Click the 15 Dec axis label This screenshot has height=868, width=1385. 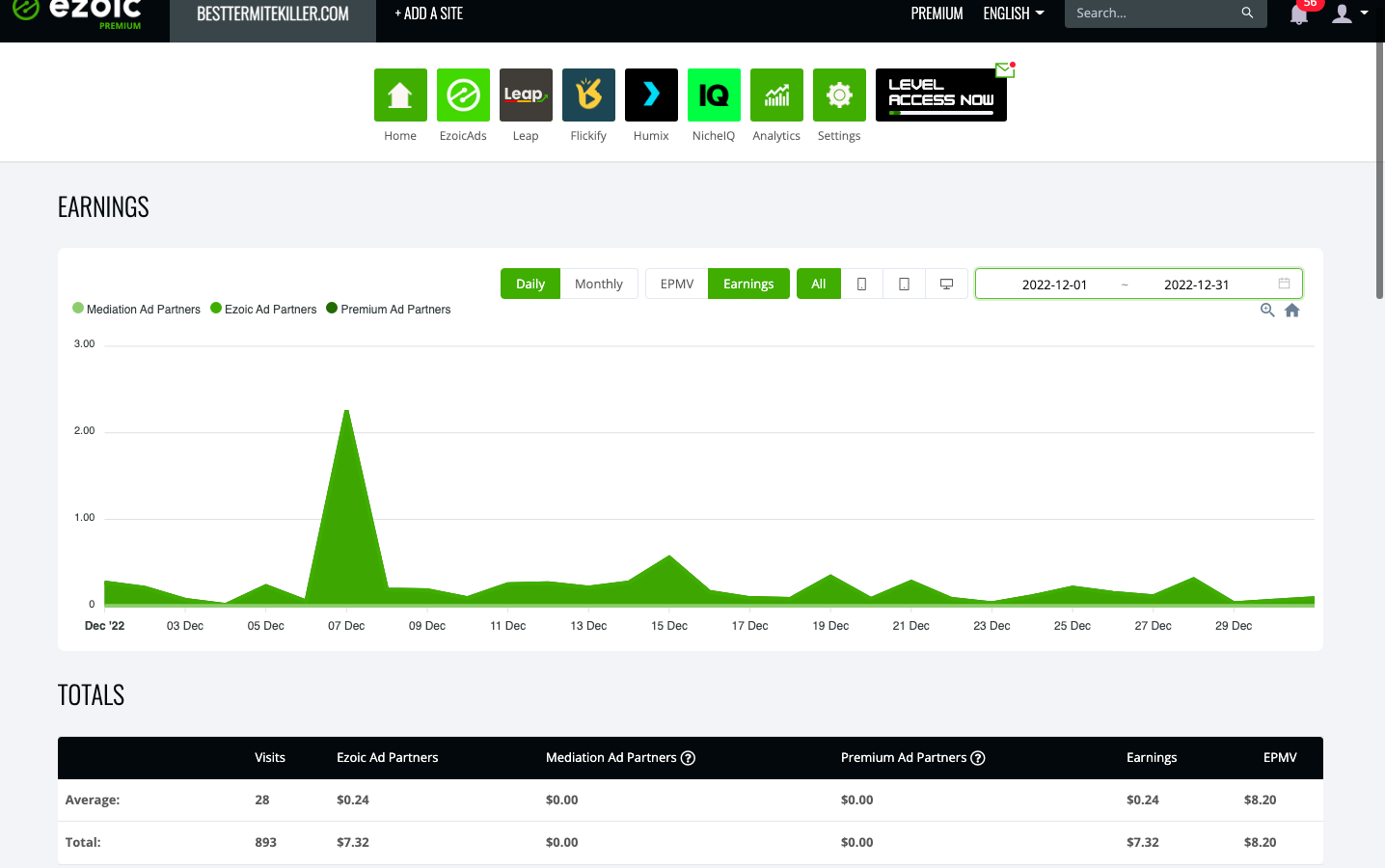point(669,626)
